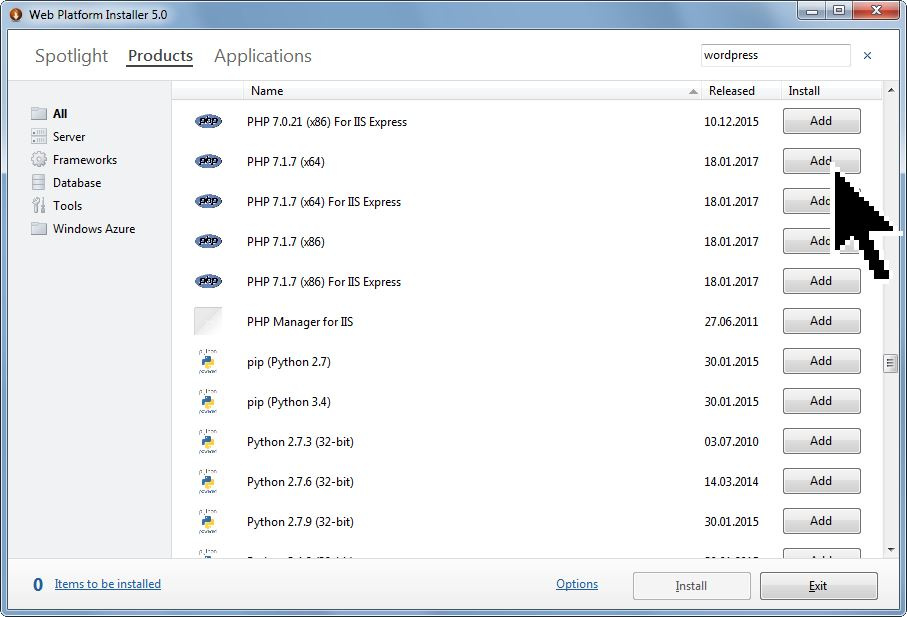Screen dimensions: 907x617
Task: Click the Tools wrench icon
Action: [39, 205]
